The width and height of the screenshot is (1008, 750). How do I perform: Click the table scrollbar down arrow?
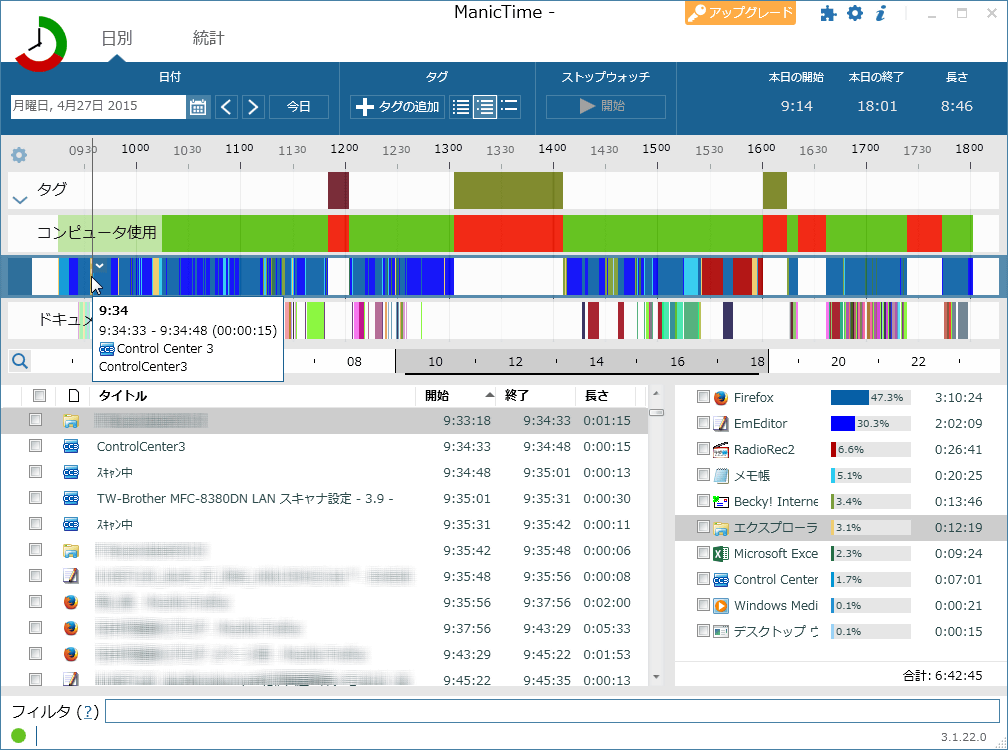click(x=656, y=677)
